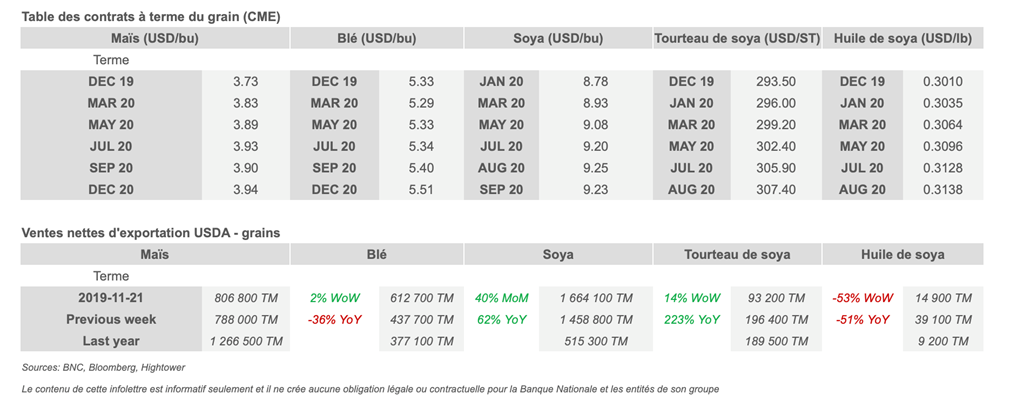Image resolution: width=1024 pixels, height=414 pixels.
Task: Select the Blé SEP 20 price 5.40
Action: click(x=422, y=168)
